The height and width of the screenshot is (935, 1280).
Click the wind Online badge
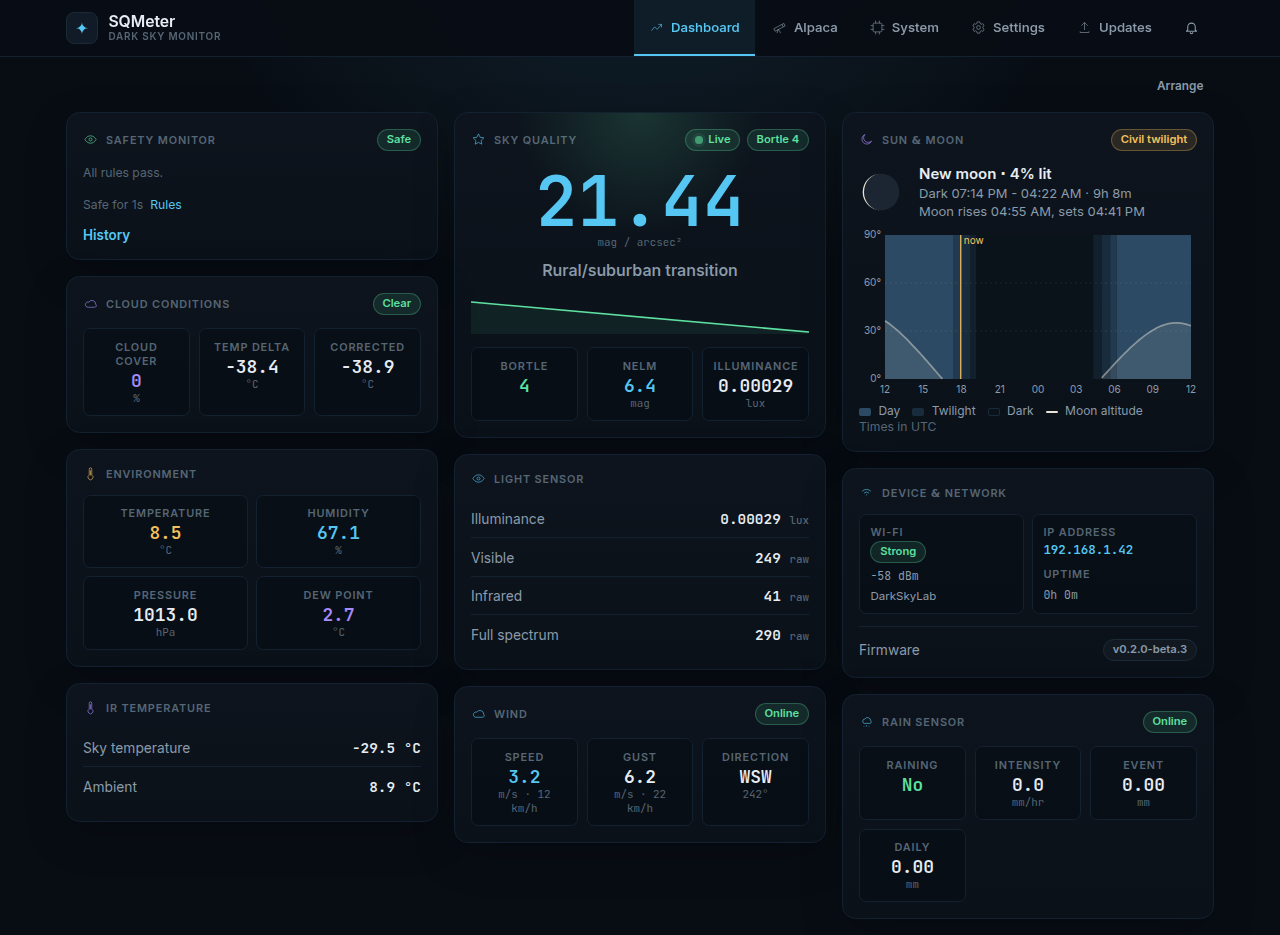(782, 714)
